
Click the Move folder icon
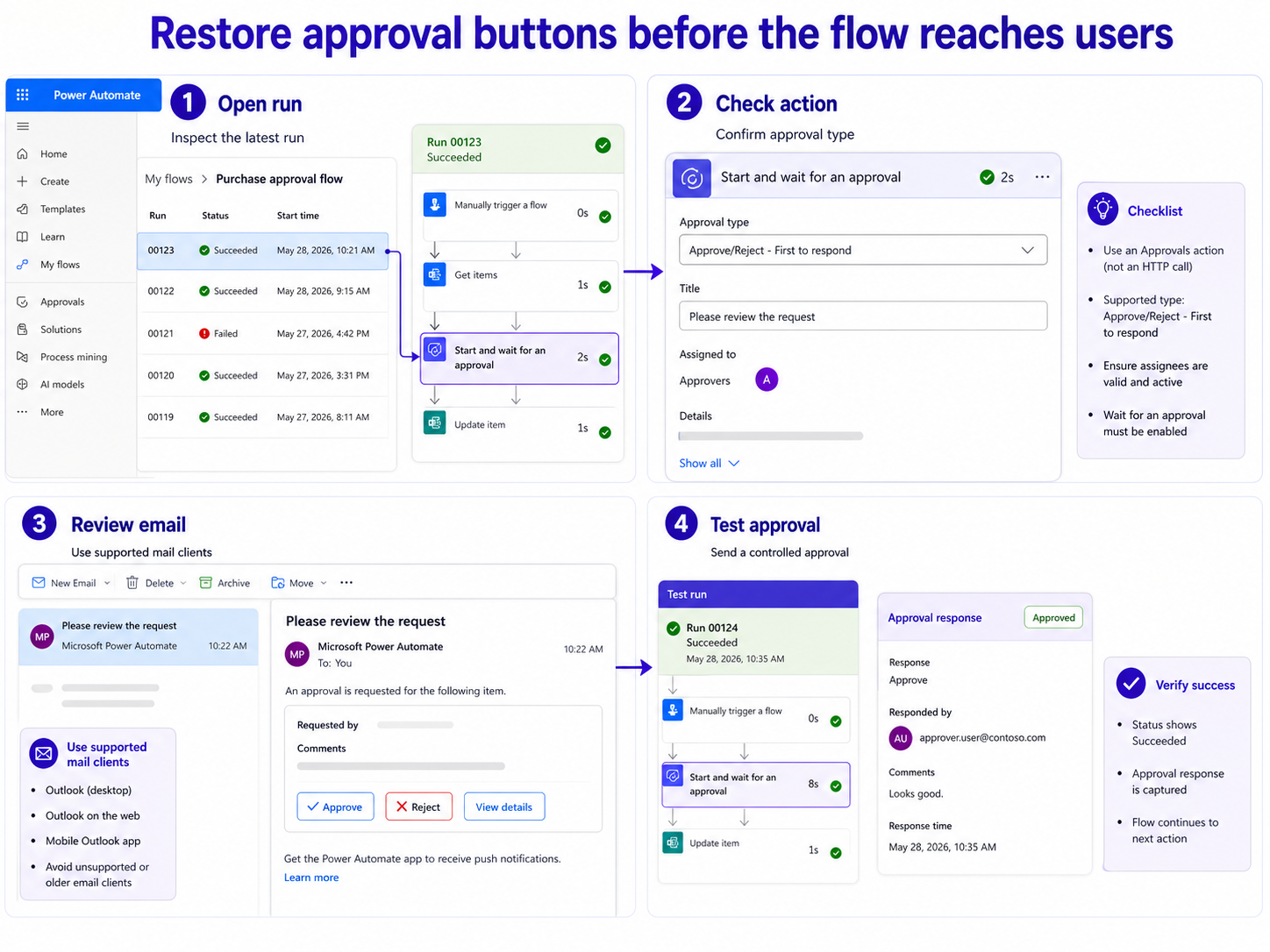click(278, 583)
